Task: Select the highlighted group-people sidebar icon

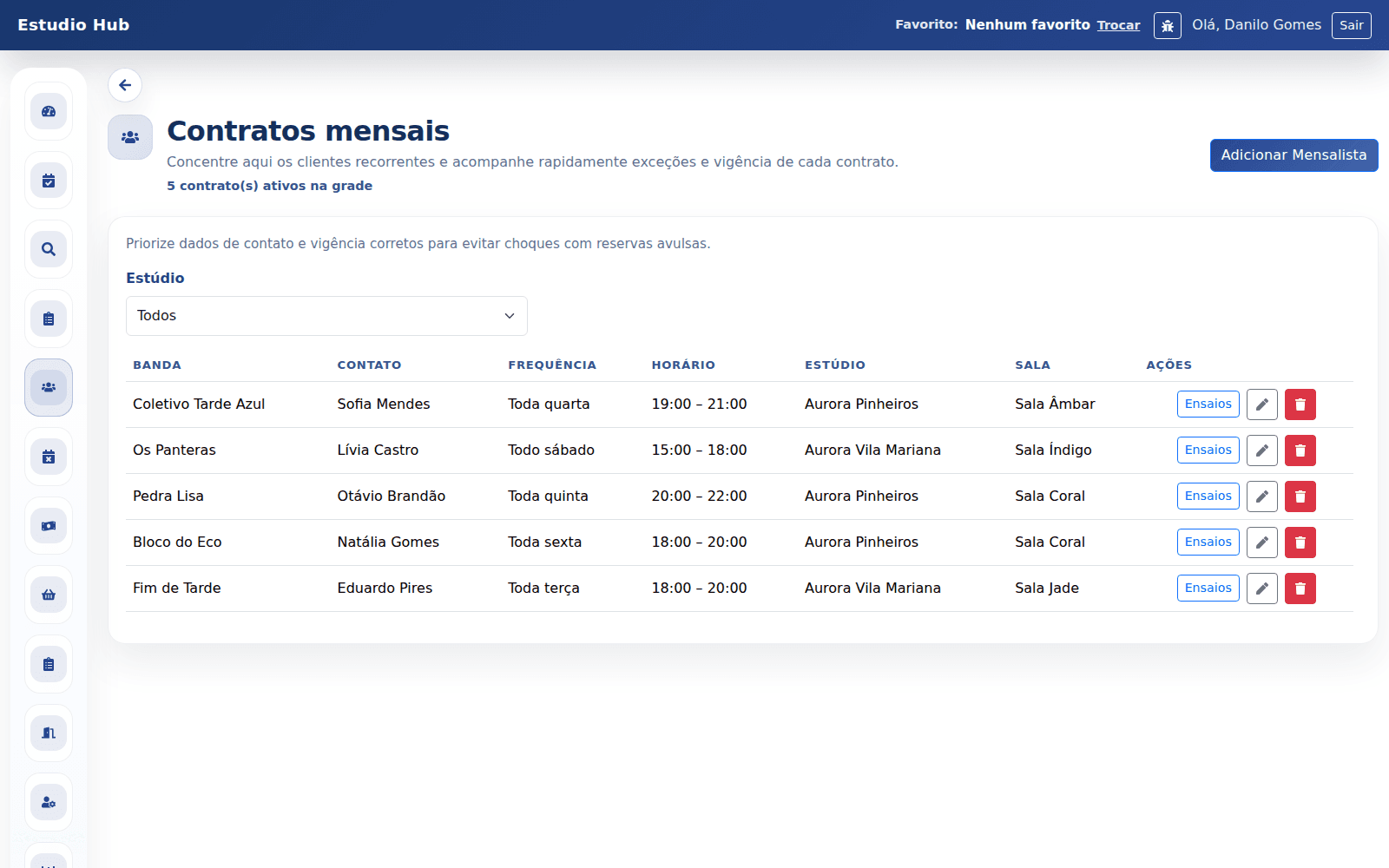Action: [49, 387]
